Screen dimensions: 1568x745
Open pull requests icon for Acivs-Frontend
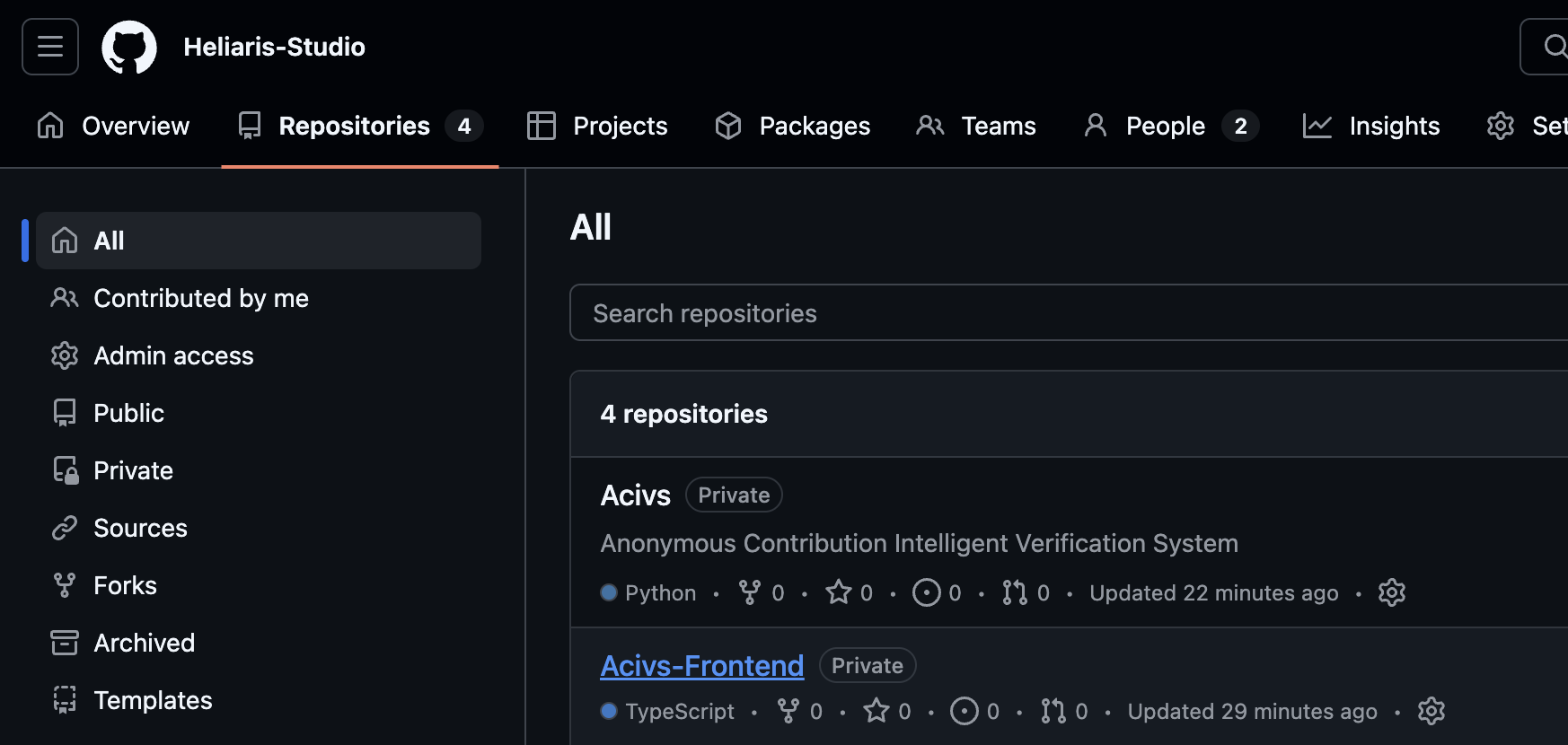coord(1053,711)
